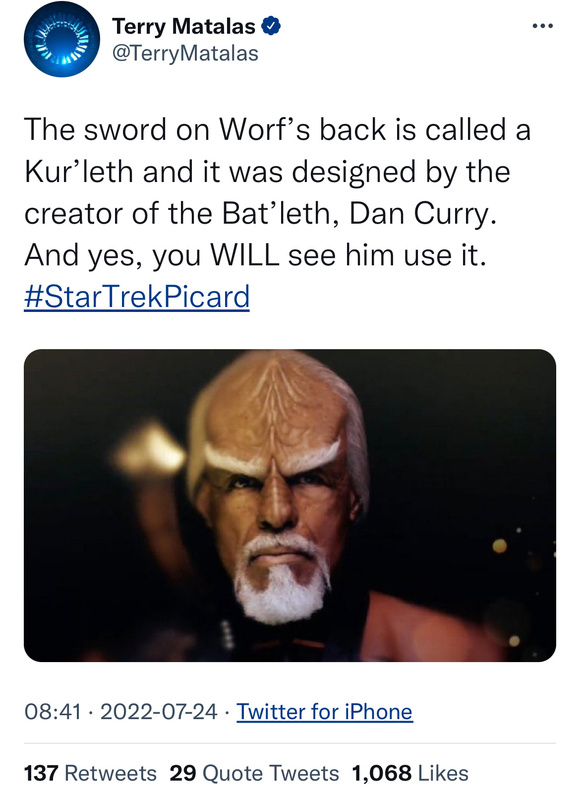Click the word WILL in the tweet text
This screenshot has height=797, width=580.
[245, 255]
